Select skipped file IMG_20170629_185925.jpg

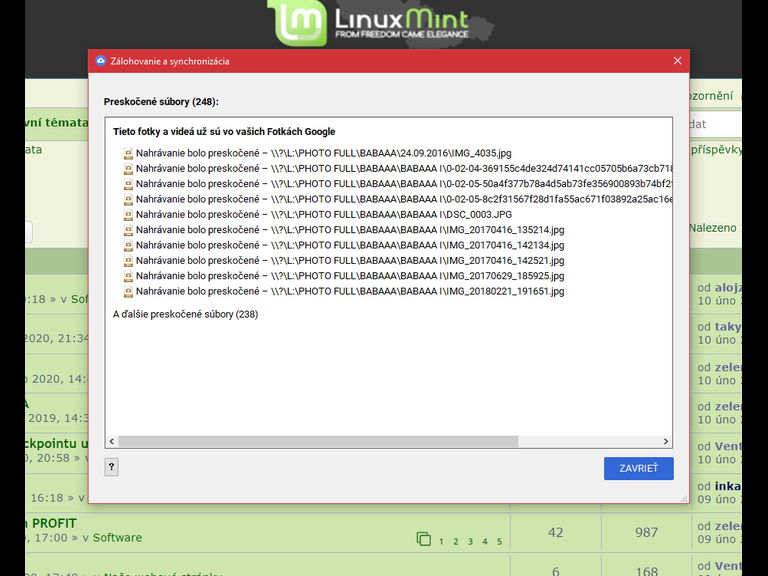tap(350, 276)
